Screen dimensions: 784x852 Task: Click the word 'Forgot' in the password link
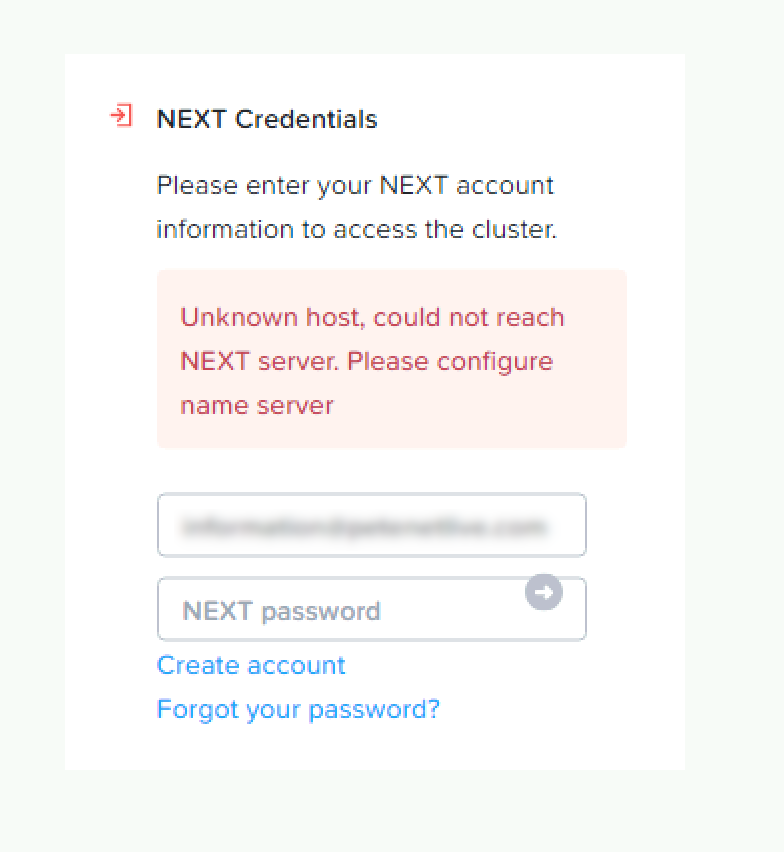(x=192, y=710)
